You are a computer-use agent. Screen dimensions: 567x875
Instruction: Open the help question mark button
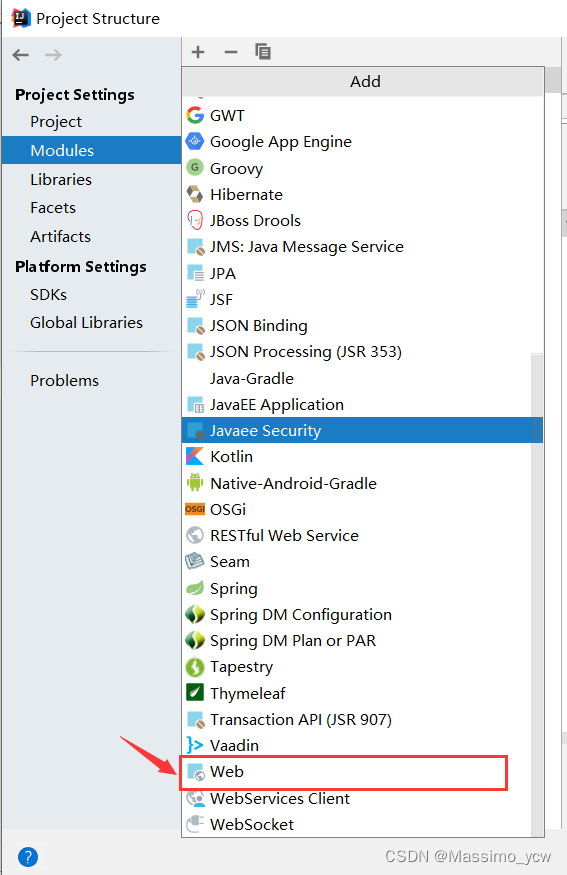[28, 857]
